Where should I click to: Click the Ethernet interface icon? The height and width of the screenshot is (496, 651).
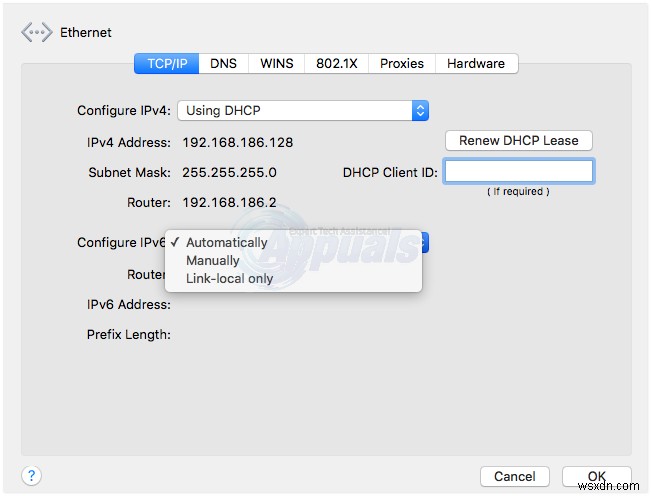(37, 32)
